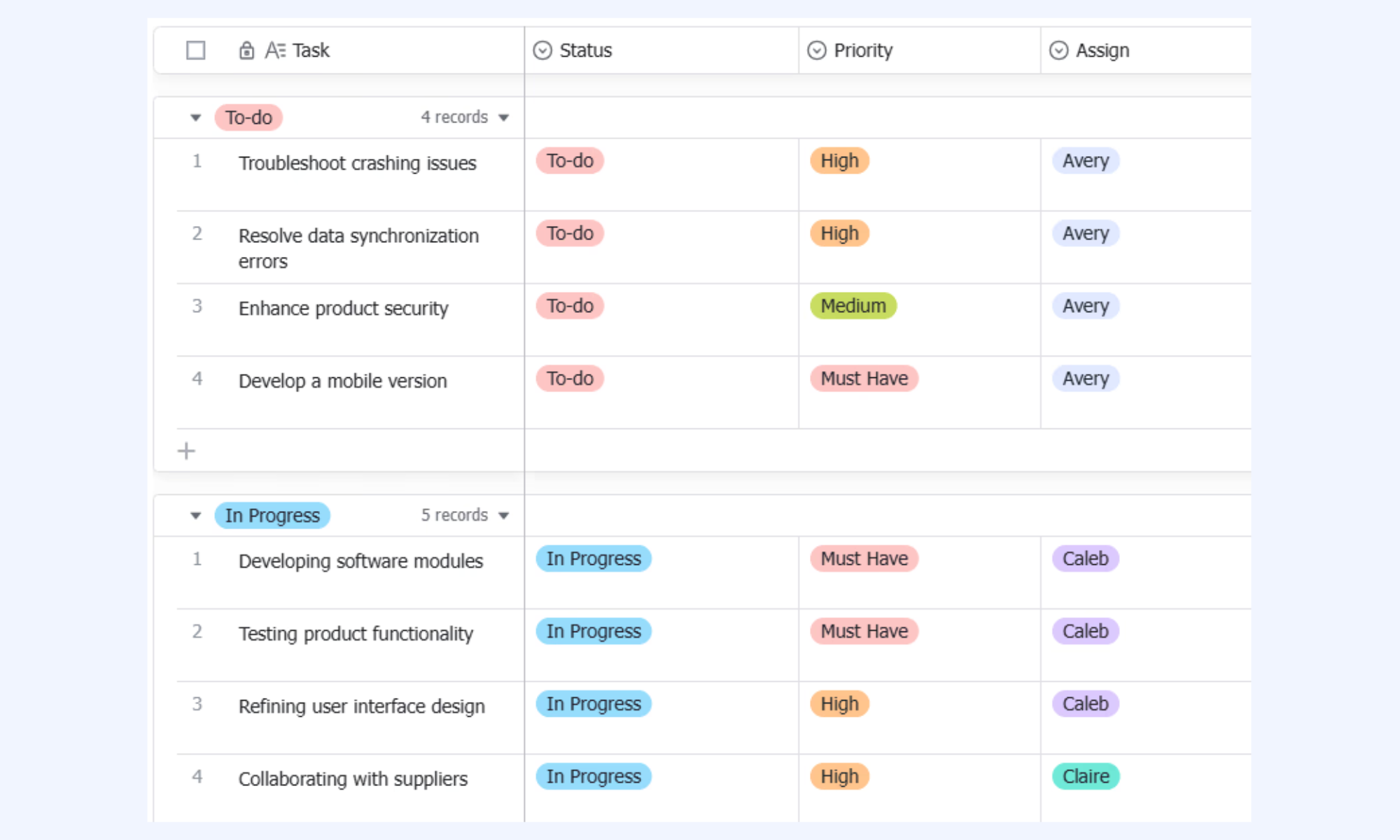This screenshot has width=1400, height=840.
Task: Click the teal Claire assignee tag
Action: pyautogui.click(x=1086, y=776)
